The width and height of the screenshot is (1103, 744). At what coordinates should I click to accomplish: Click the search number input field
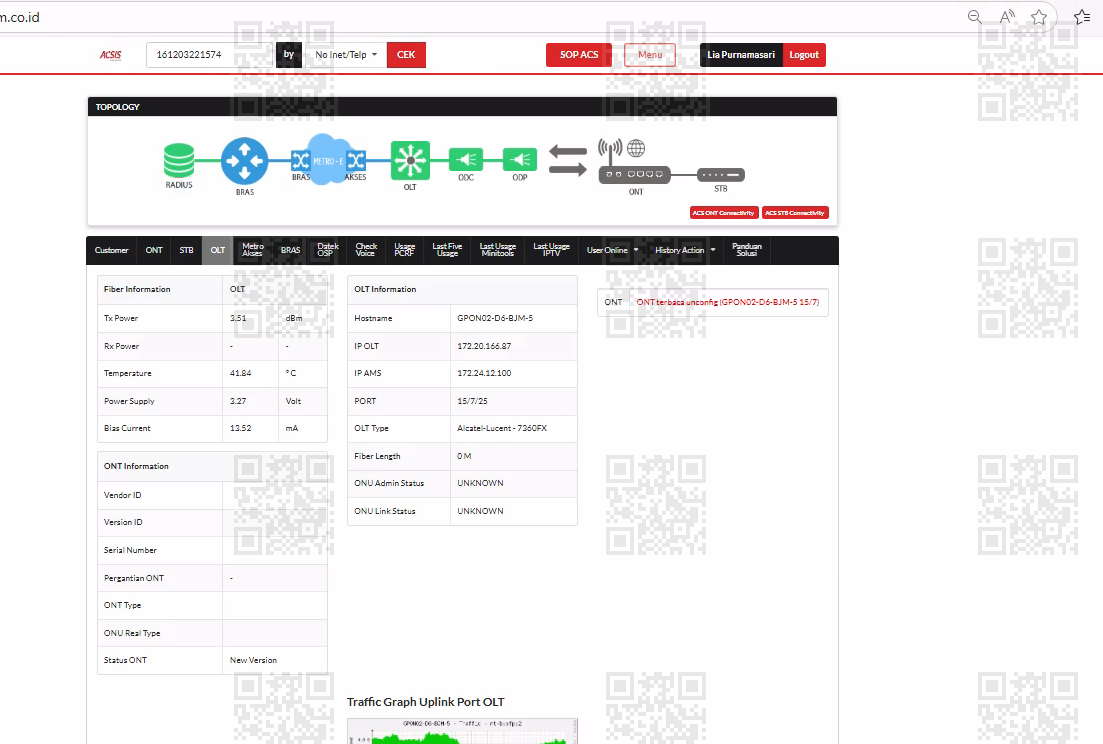pyautogui.click(x=210, y=55)
